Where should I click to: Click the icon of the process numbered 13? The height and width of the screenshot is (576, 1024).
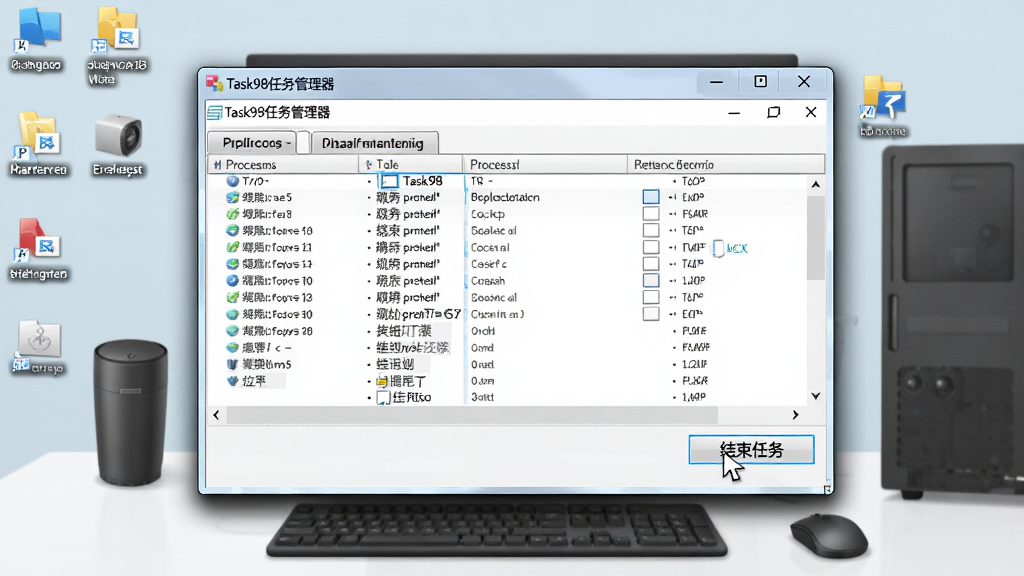click(x=232, y=297)
